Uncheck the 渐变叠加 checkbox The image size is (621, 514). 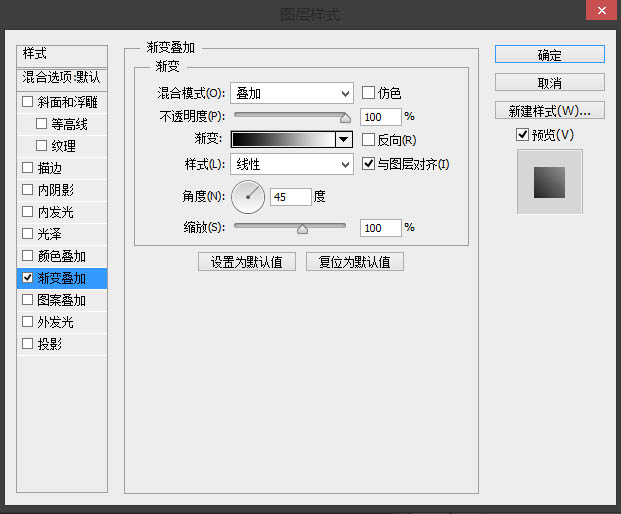27,278
